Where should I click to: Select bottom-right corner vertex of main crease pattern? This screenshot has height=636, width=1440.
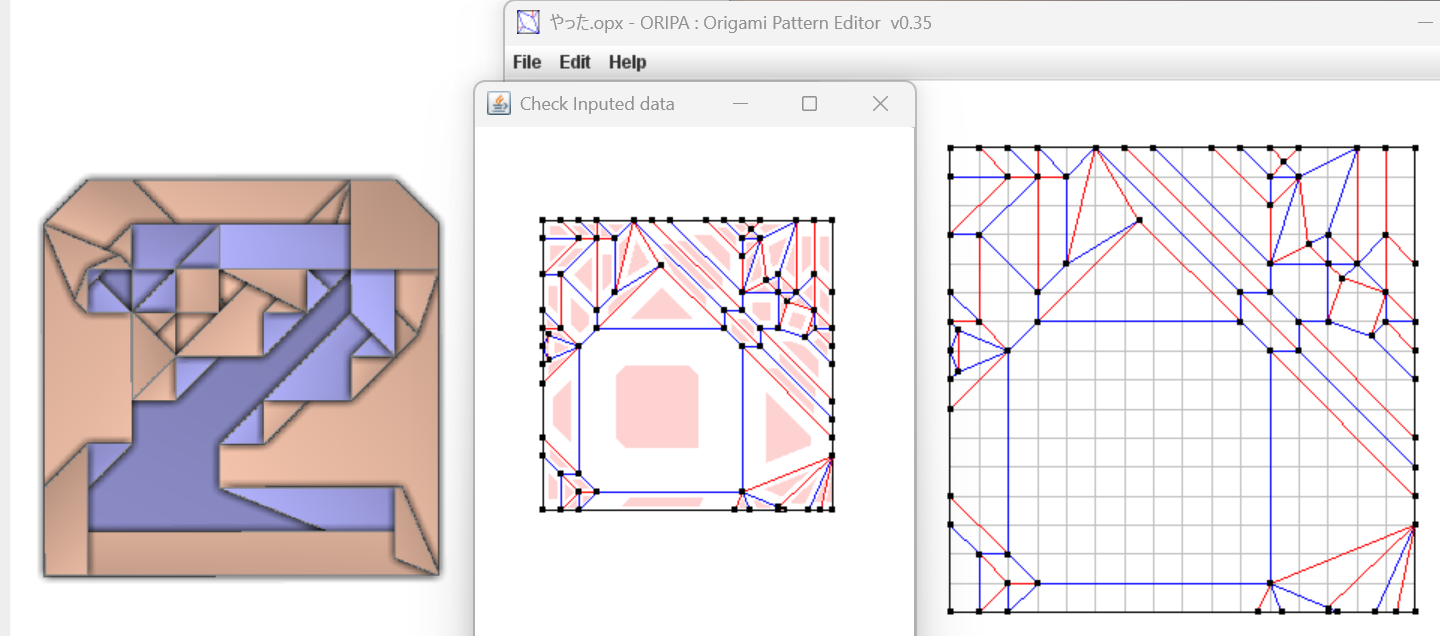(1416, 611)
